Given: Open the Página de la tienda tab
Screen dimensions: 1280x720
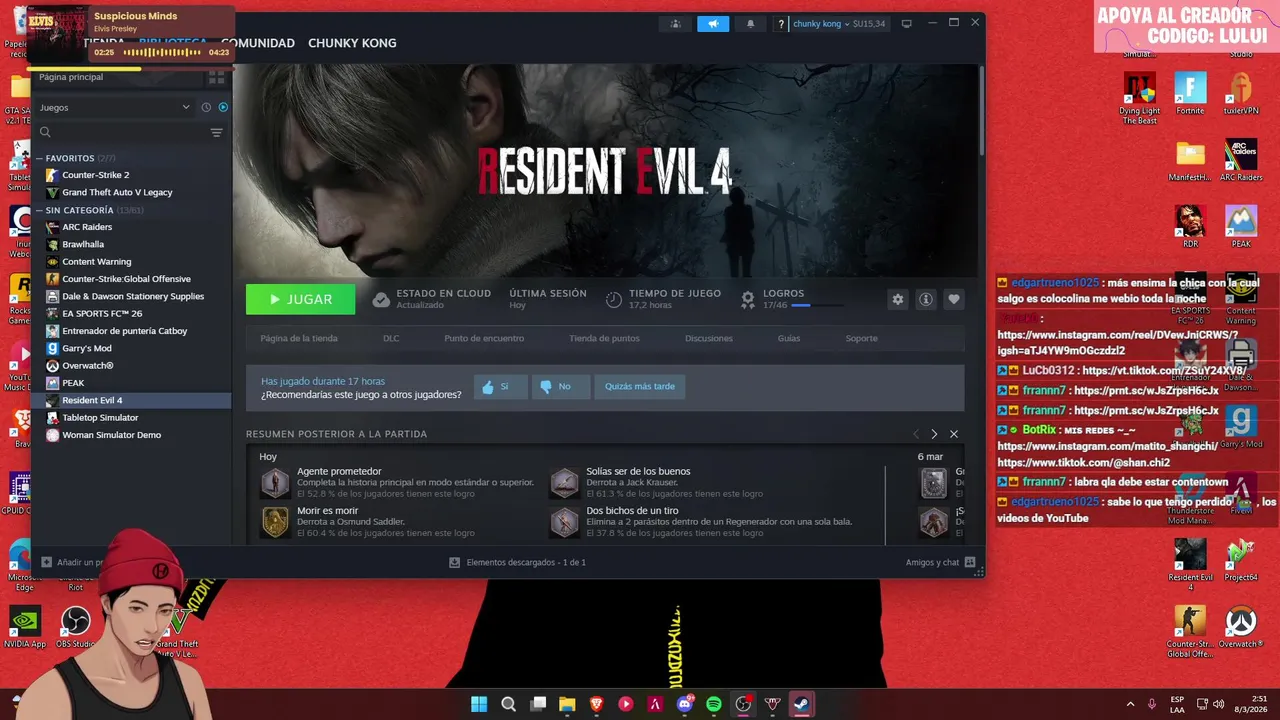Looking at the screenshot, I should click(x=299, y=338).
